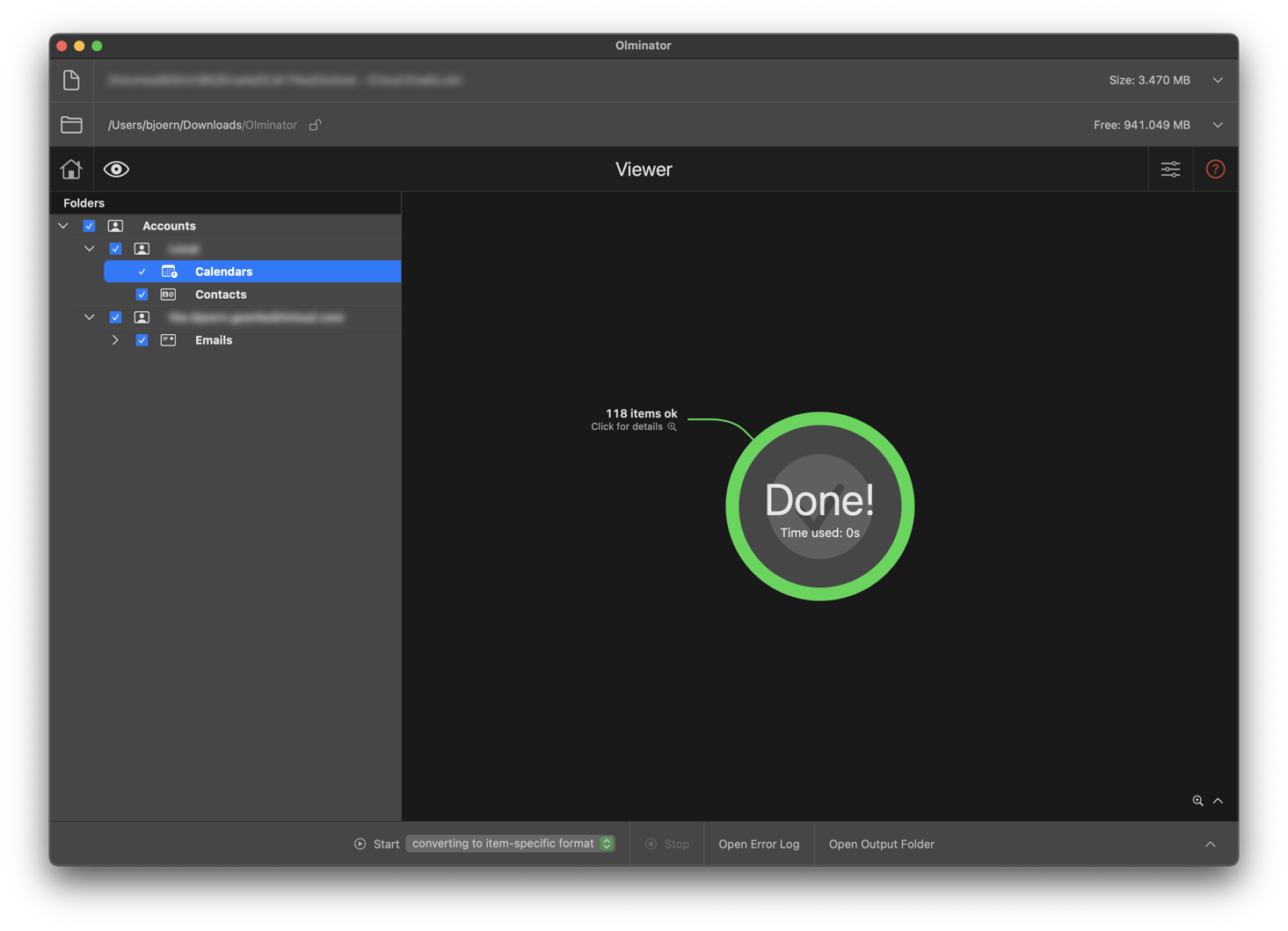Click the Size: 3.470 MB label
The width and height of the screenshot is (1288, 931).
[1149, 80]
